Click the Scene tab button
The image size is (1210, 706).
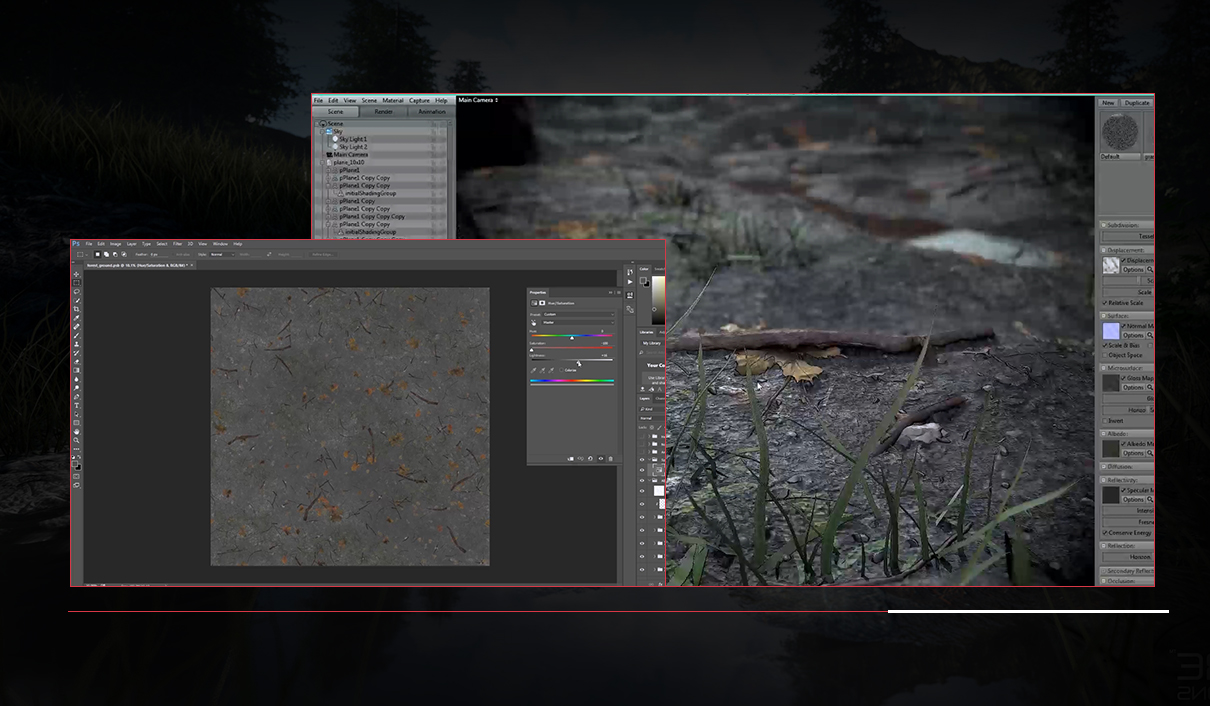click(336, 112)
